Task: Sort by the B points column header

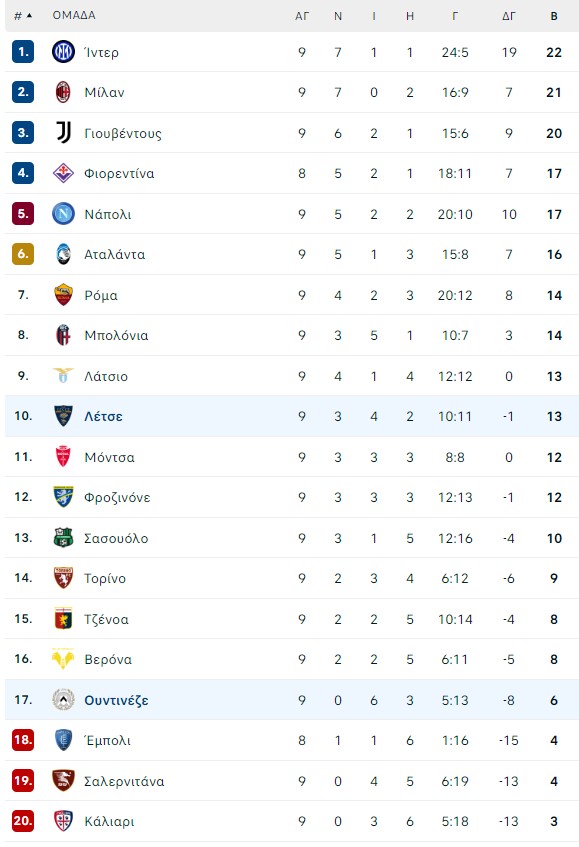Action: click(554, 16)
